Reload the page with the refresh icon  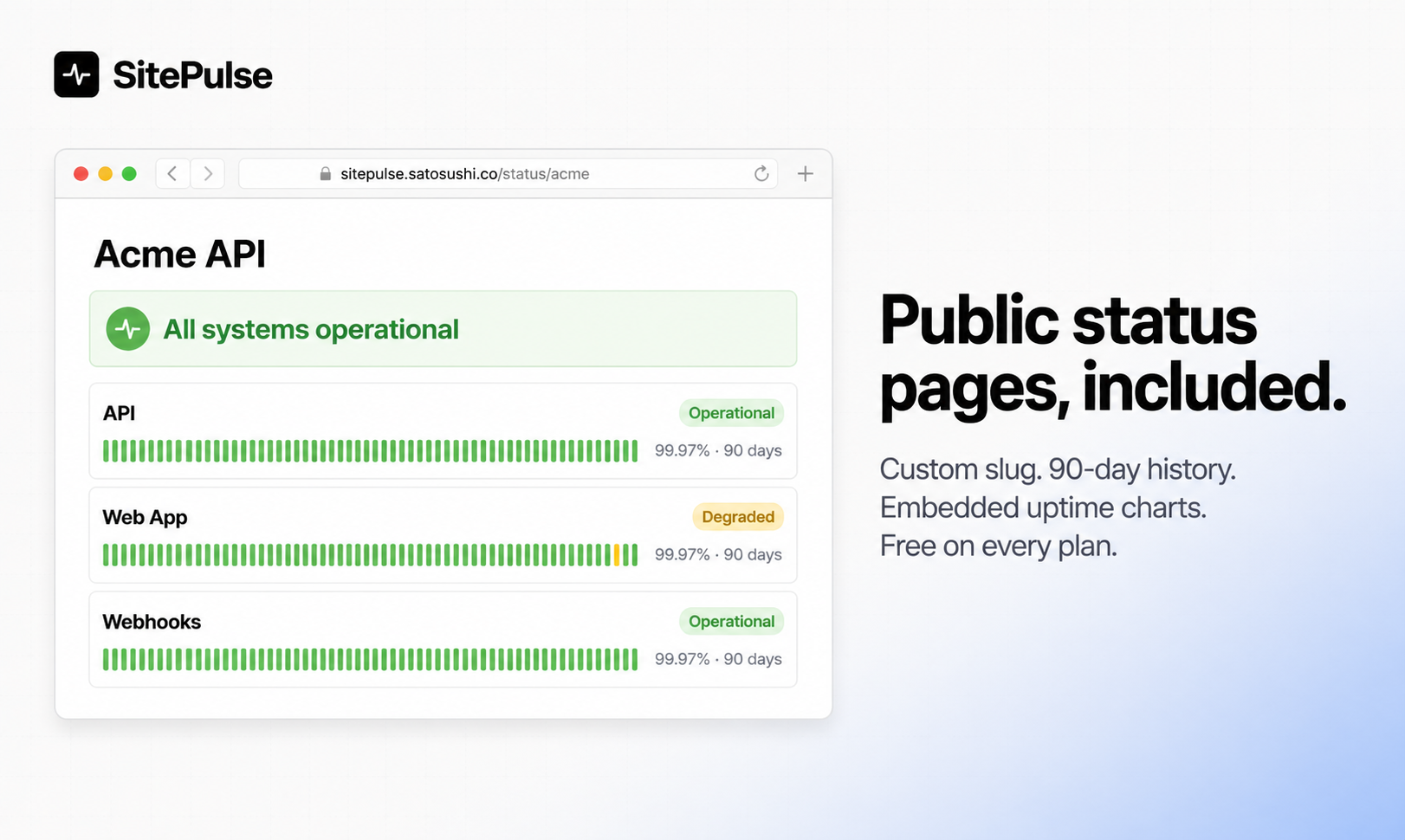(761, 173)
